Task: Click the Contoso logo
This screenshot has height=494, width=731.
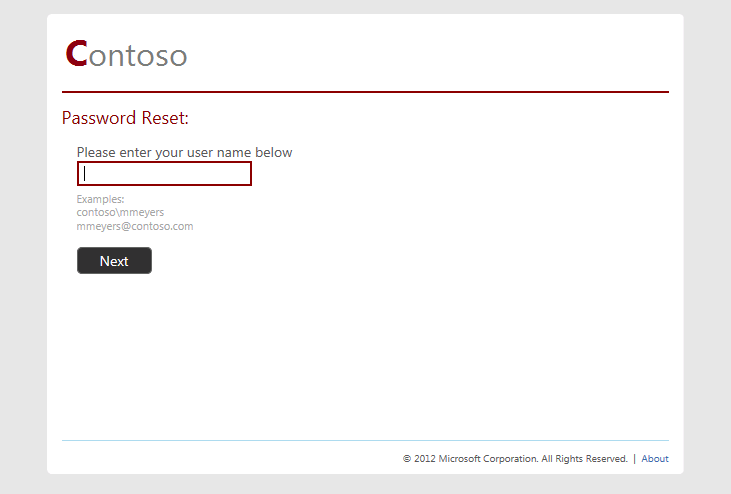Action: (x=126, y=54)
